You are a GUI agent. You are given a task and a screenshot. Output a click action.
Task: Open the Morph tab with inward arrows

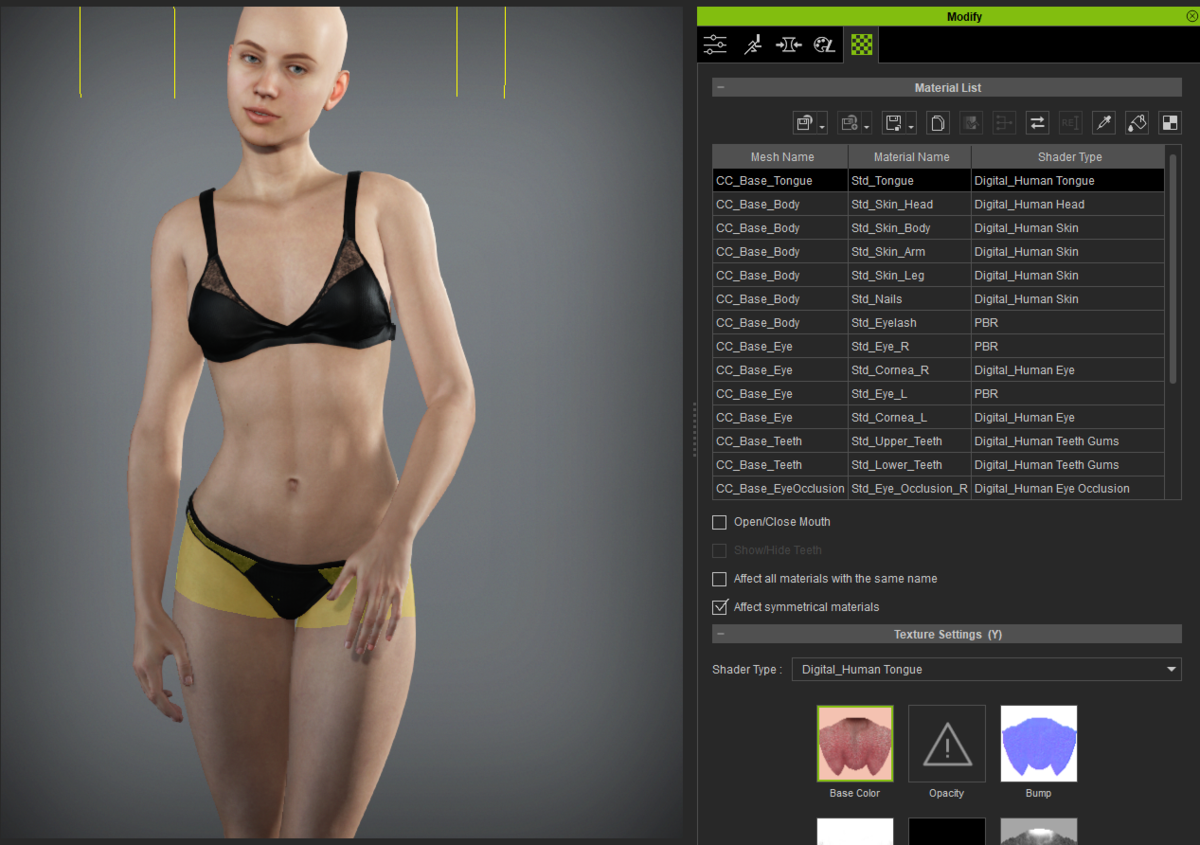tap(789, 44)
